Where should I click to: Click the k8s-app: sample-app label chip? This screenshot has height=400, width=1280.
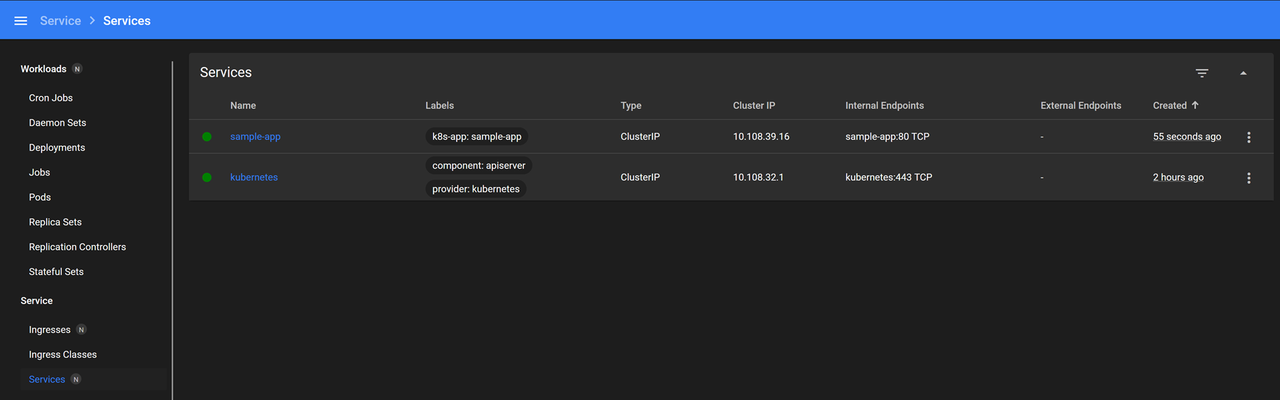(x=477, y=137)
